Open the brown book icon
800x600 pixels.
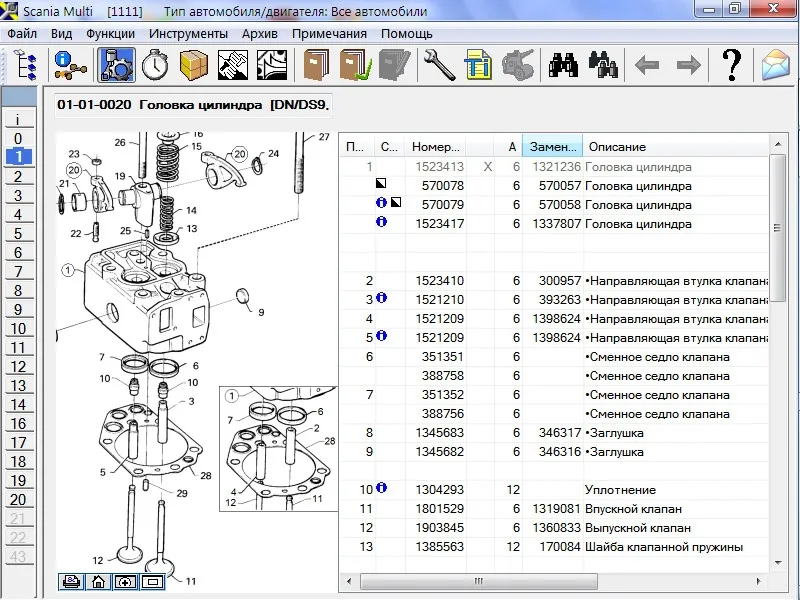316,65
